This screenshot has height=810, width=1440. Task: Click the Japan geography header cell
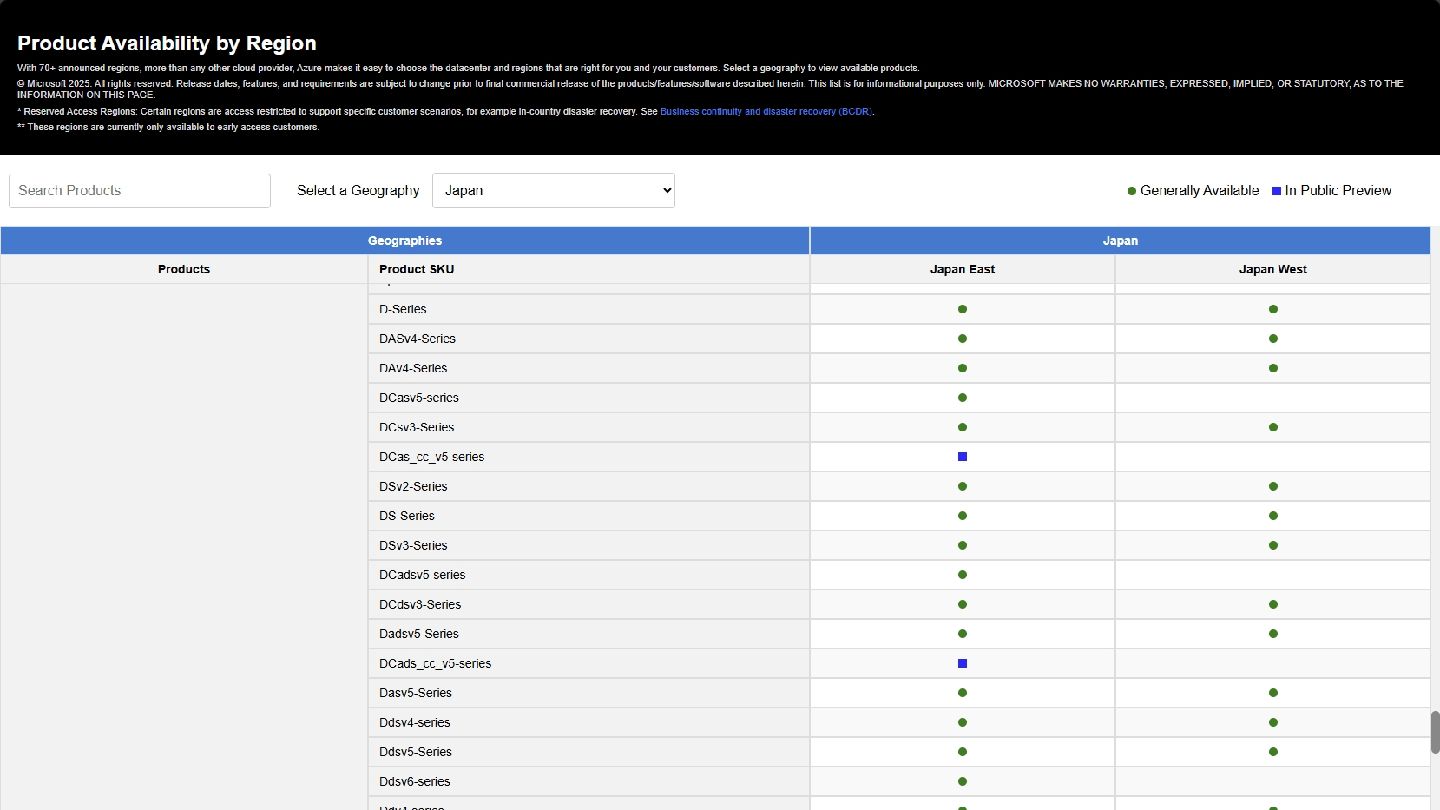click(x=1120, y=241)
